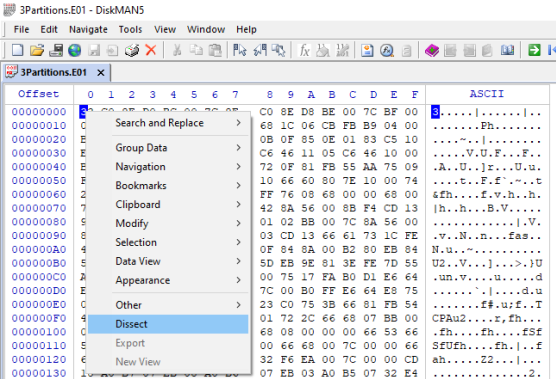
Task: Open the Navigate menu
Action: 88,29
